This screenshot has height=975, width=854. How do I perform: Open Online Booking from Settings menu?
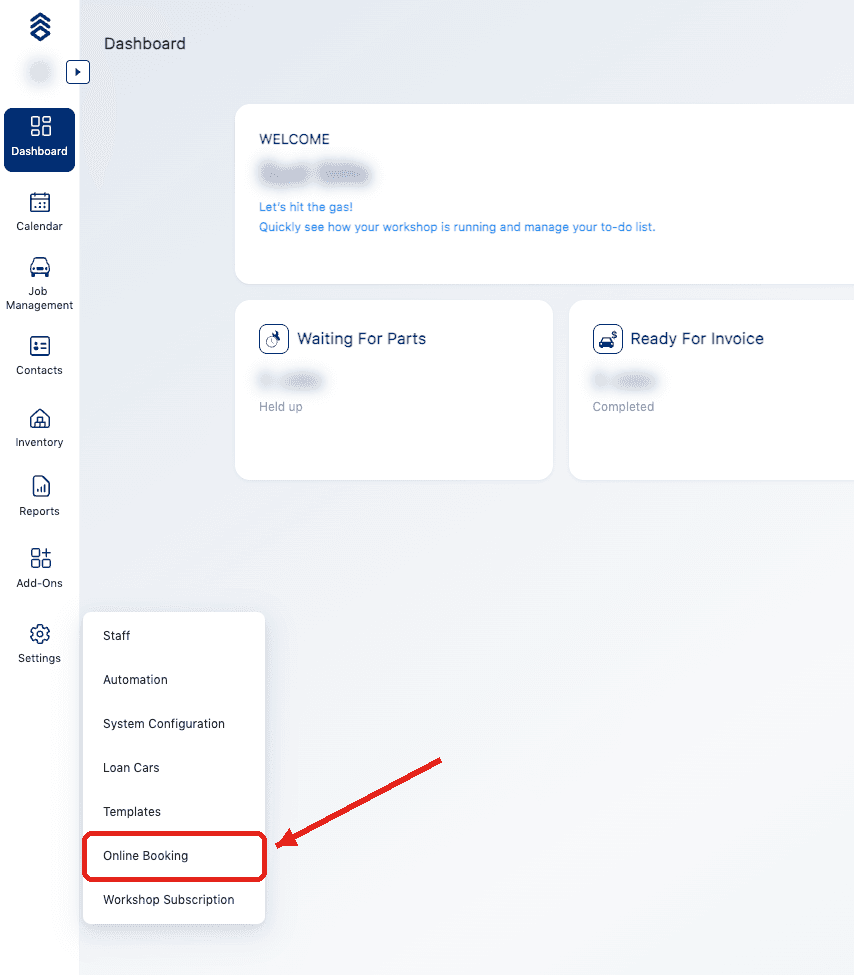174,856
